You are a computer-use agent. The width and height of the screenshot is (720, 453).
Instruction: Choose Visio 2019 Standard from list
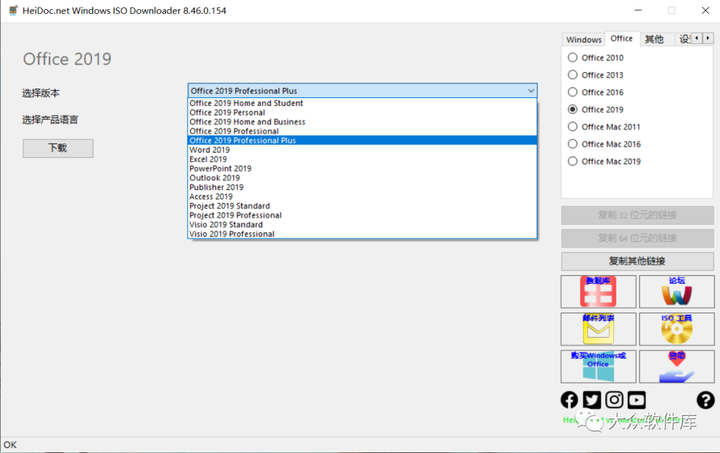(x=362, y=224)
